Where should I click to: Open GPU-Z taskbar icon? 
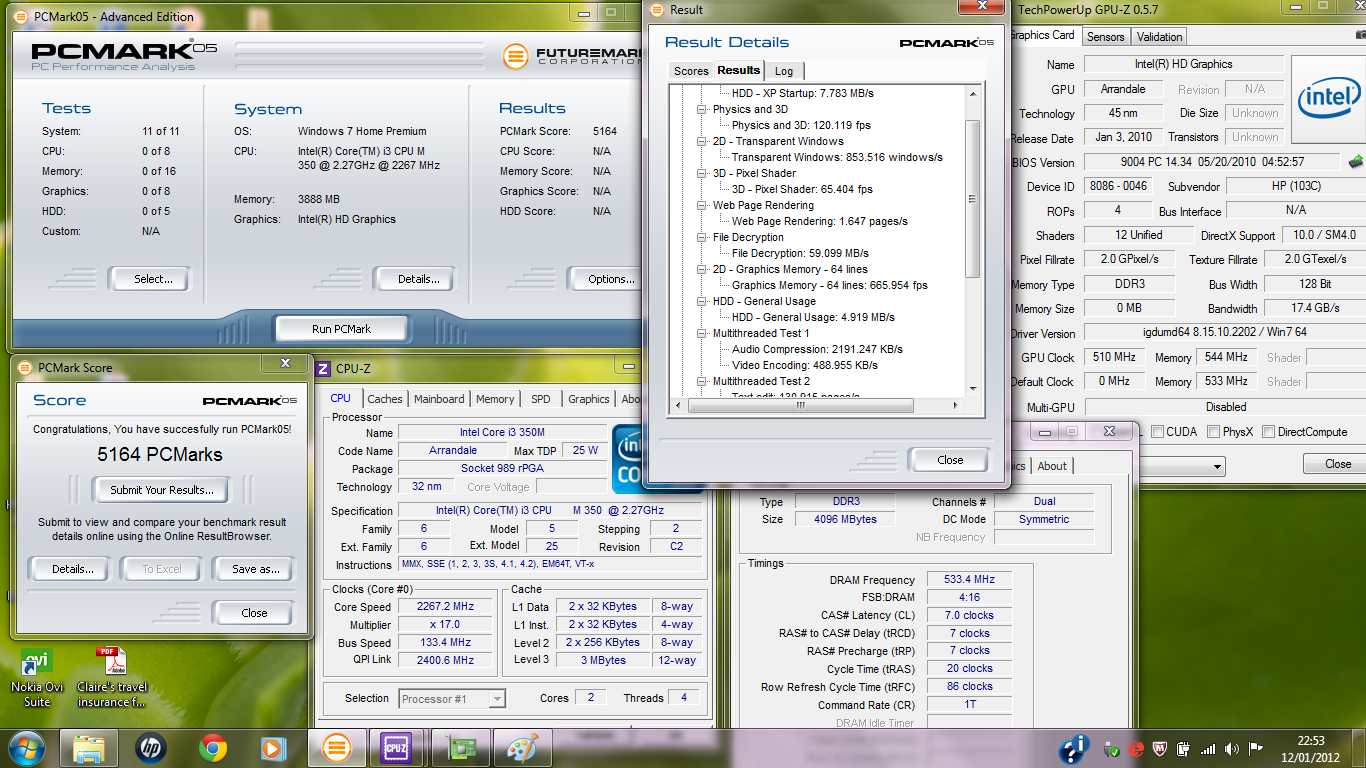coord(460,748)
